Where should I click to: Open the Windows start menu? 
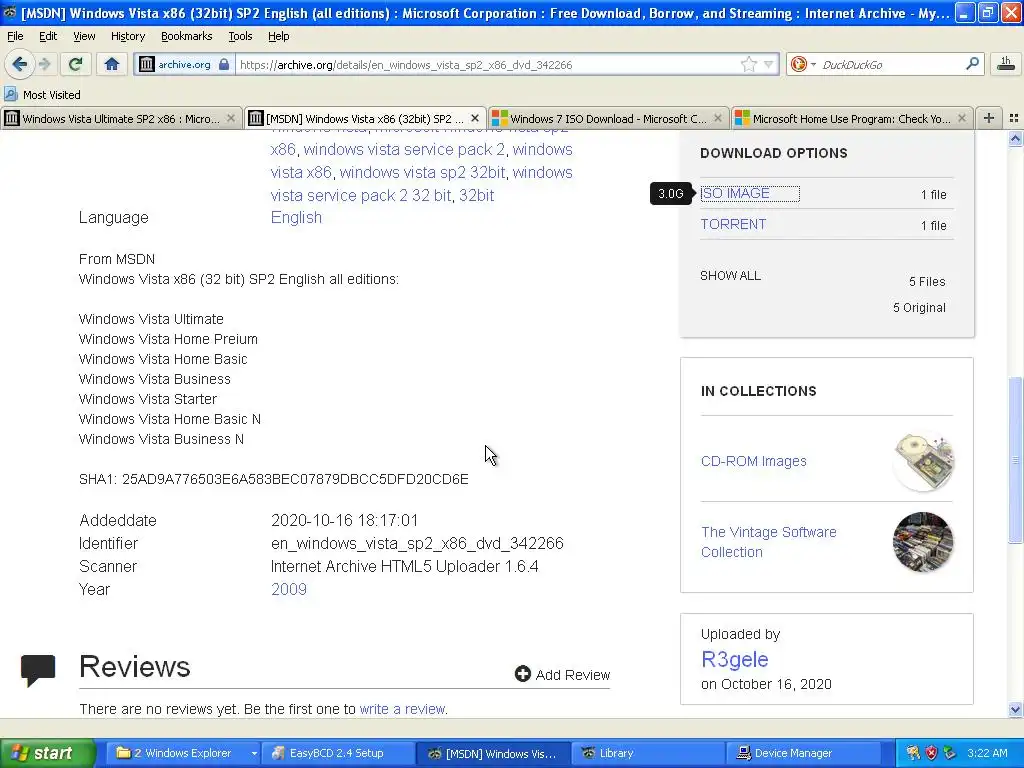coord(48,753)
